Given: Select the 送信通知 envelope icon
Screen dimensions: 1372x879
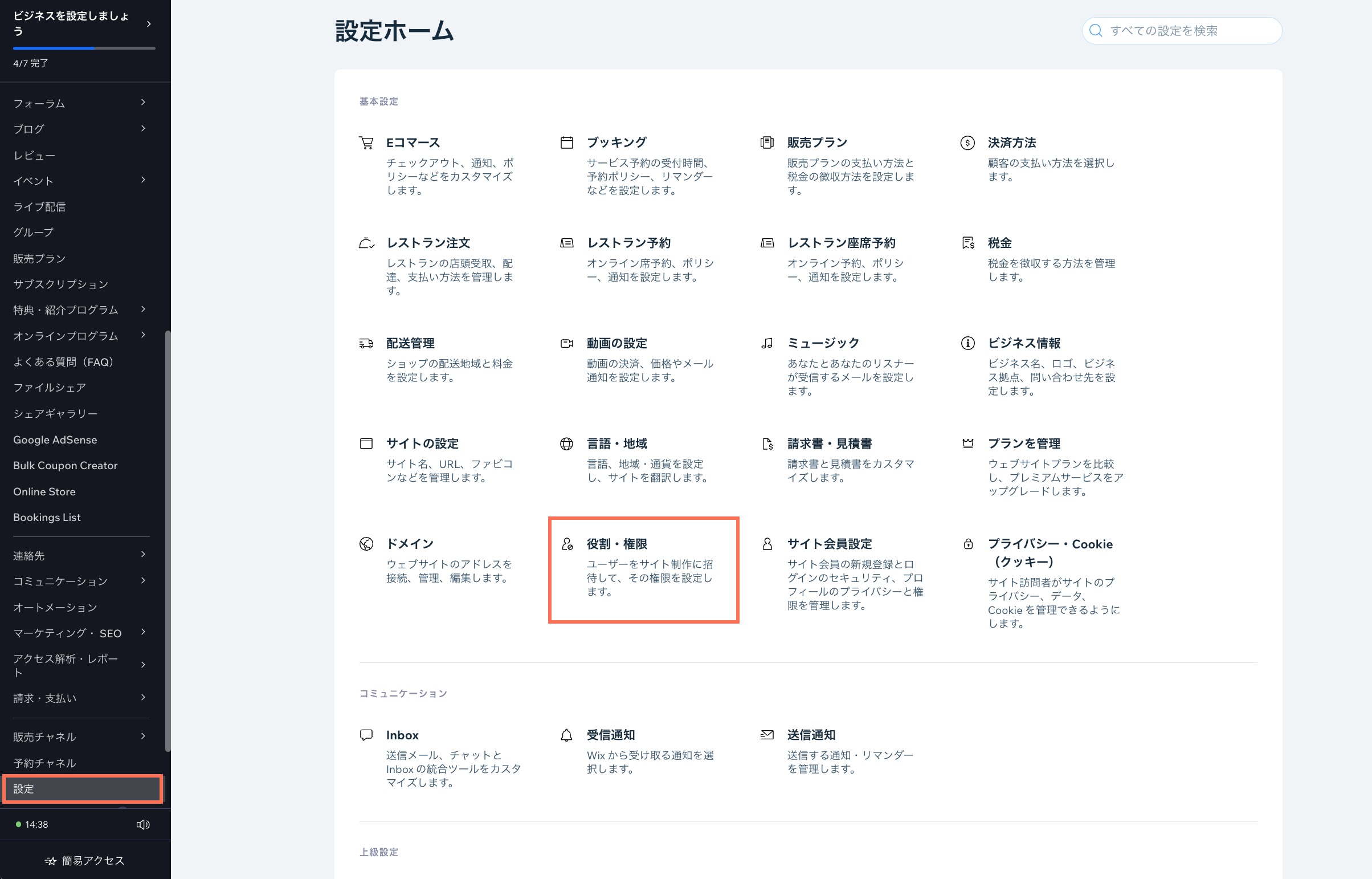Looking at the screenshot, I should 767,735.
